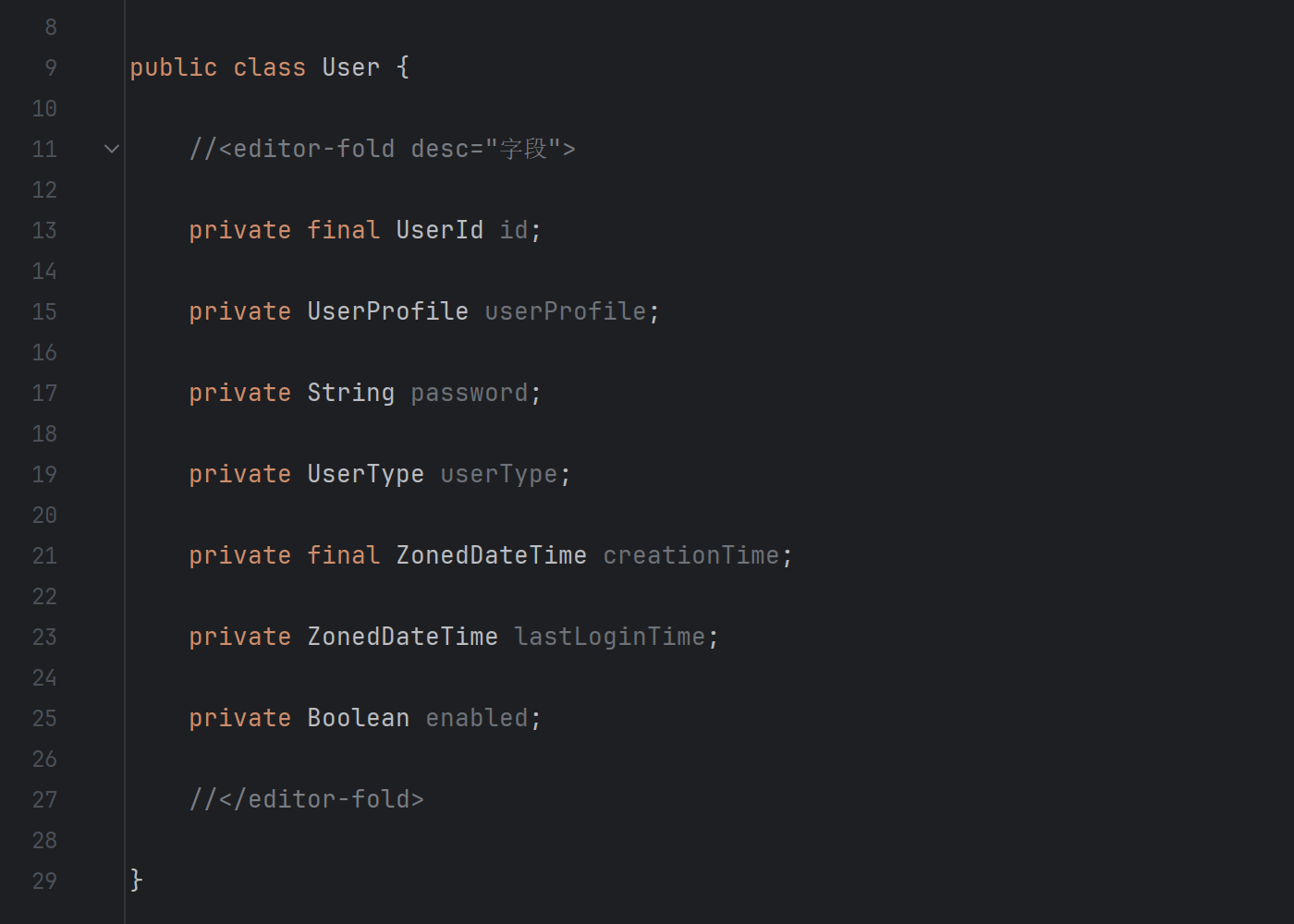Click the UserType type name
The image size is (1294, 924).
point(366,474)
